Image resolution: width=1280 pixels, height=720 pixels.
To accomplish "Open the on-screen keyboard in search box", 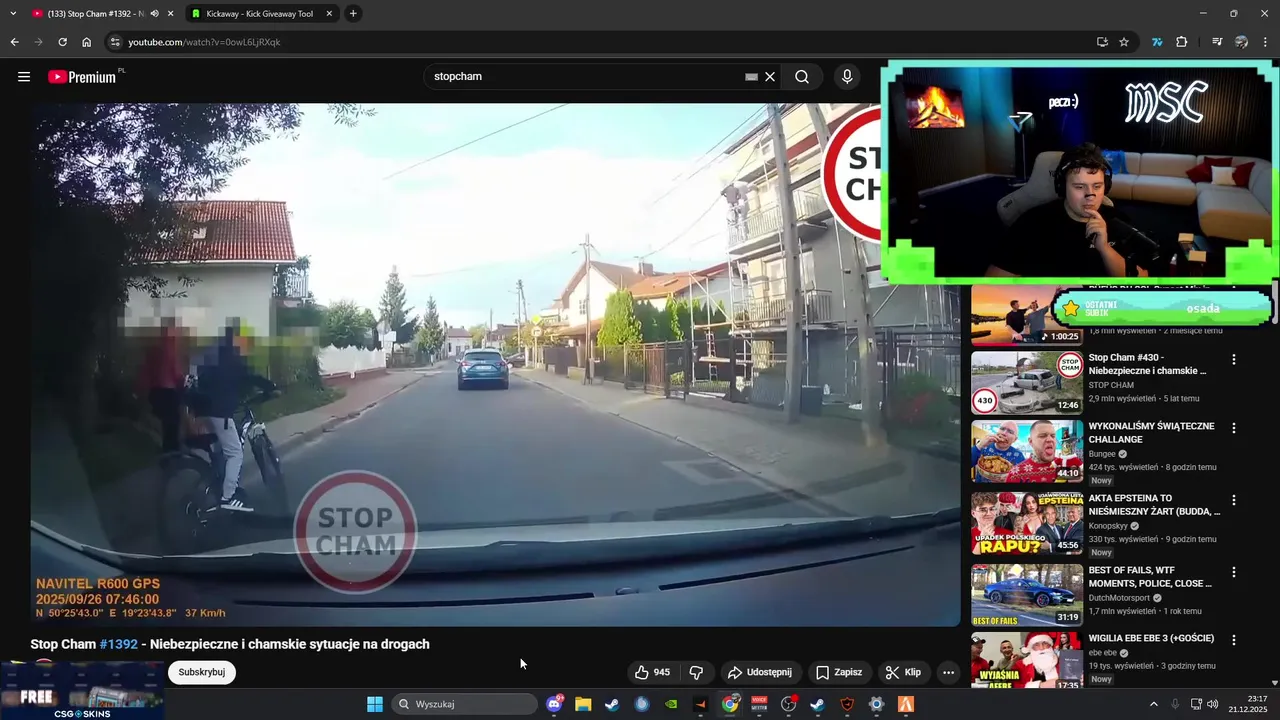I will click(751, 77).
